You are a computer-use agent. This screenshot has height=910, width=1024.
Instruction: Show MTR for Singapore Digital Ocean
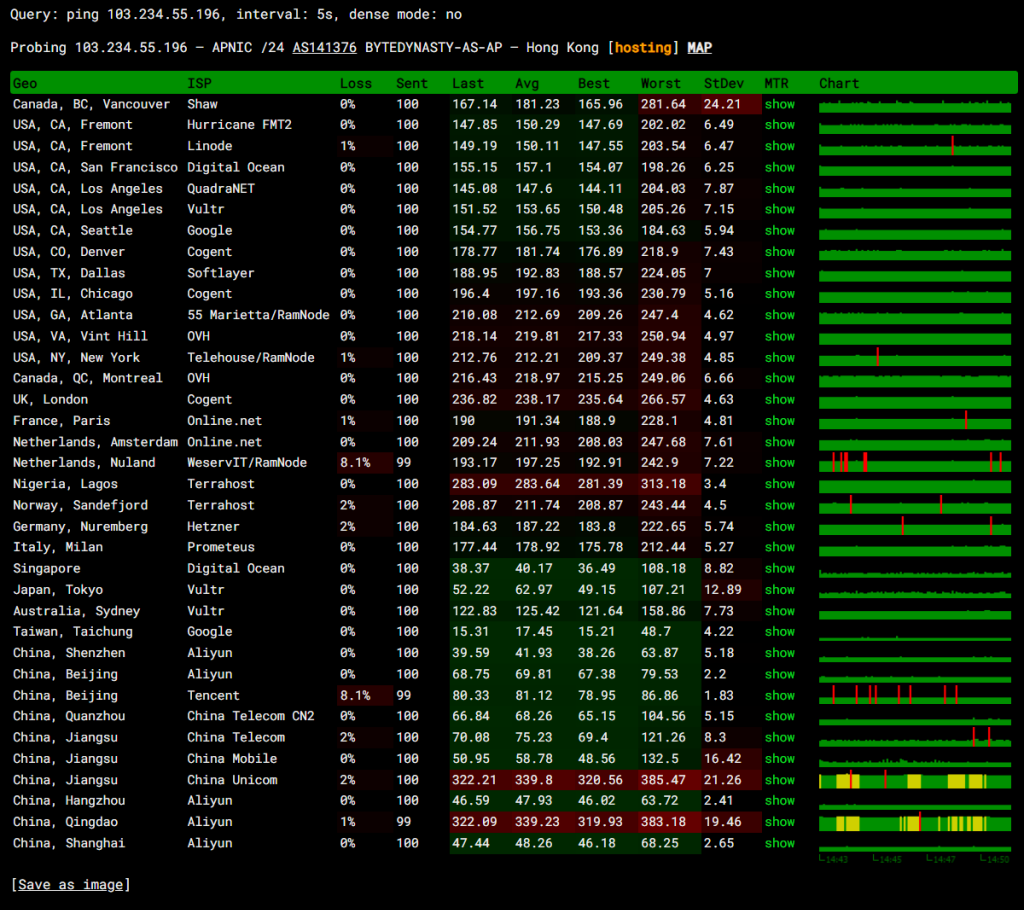pos(780,568)
